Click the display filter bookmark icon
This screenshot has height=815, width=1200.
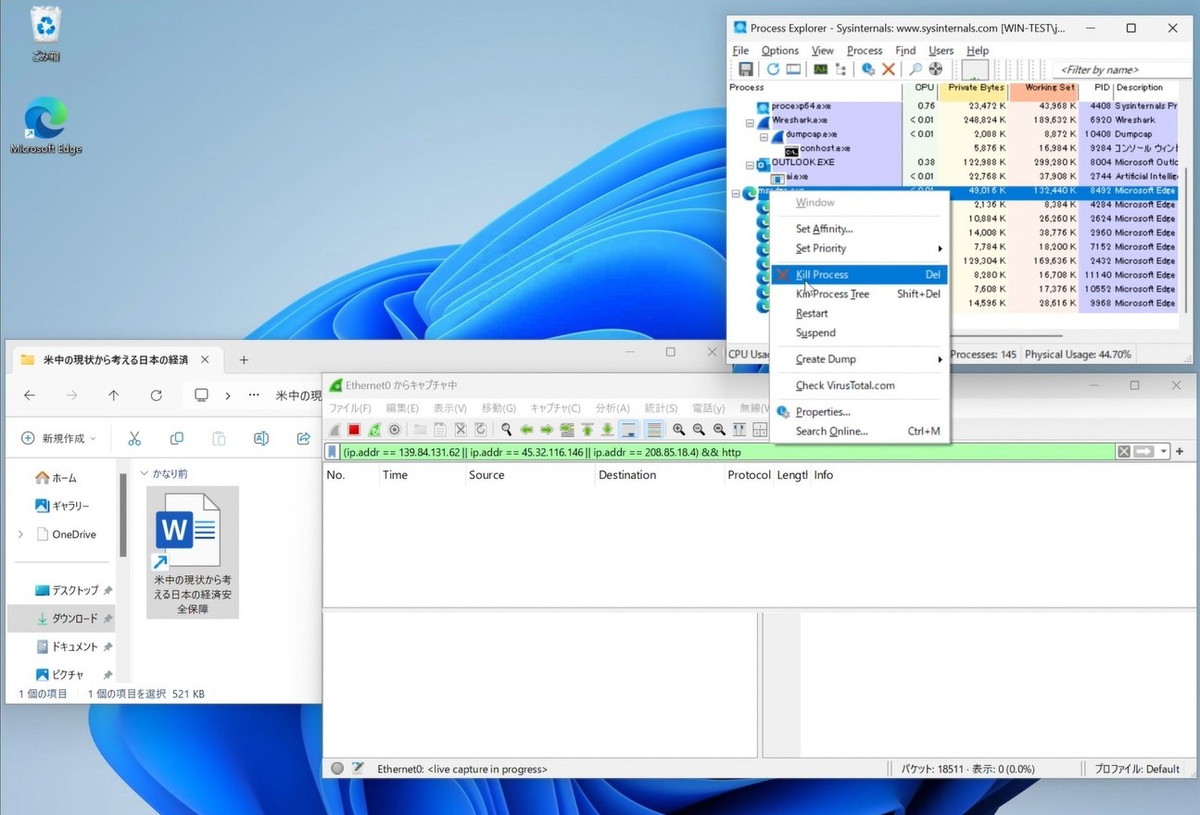point(332,452)
